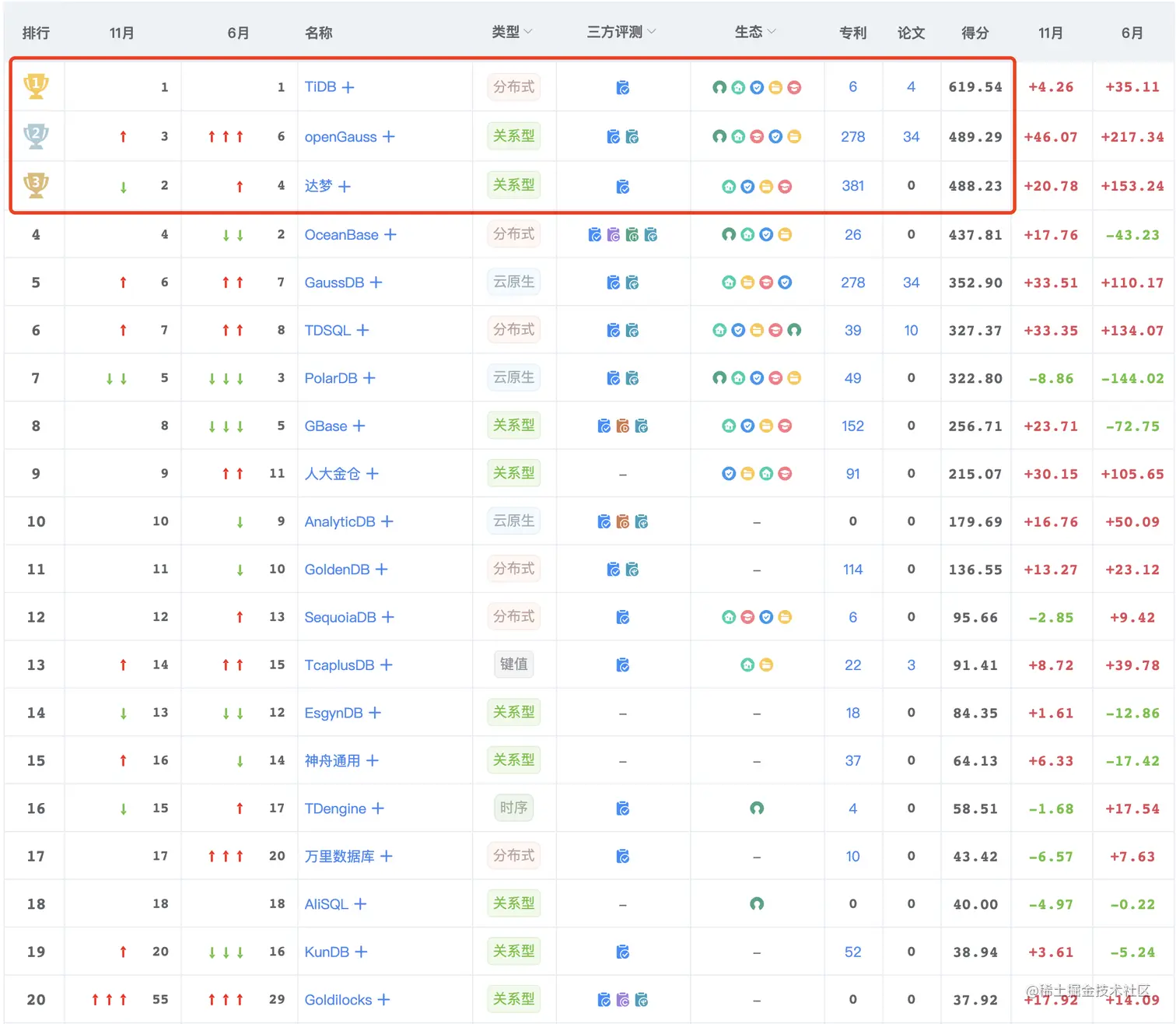Select the -144.02 June change value
The height and width of the screenshot is (1024, 1176).
(x=1132, y=379)
